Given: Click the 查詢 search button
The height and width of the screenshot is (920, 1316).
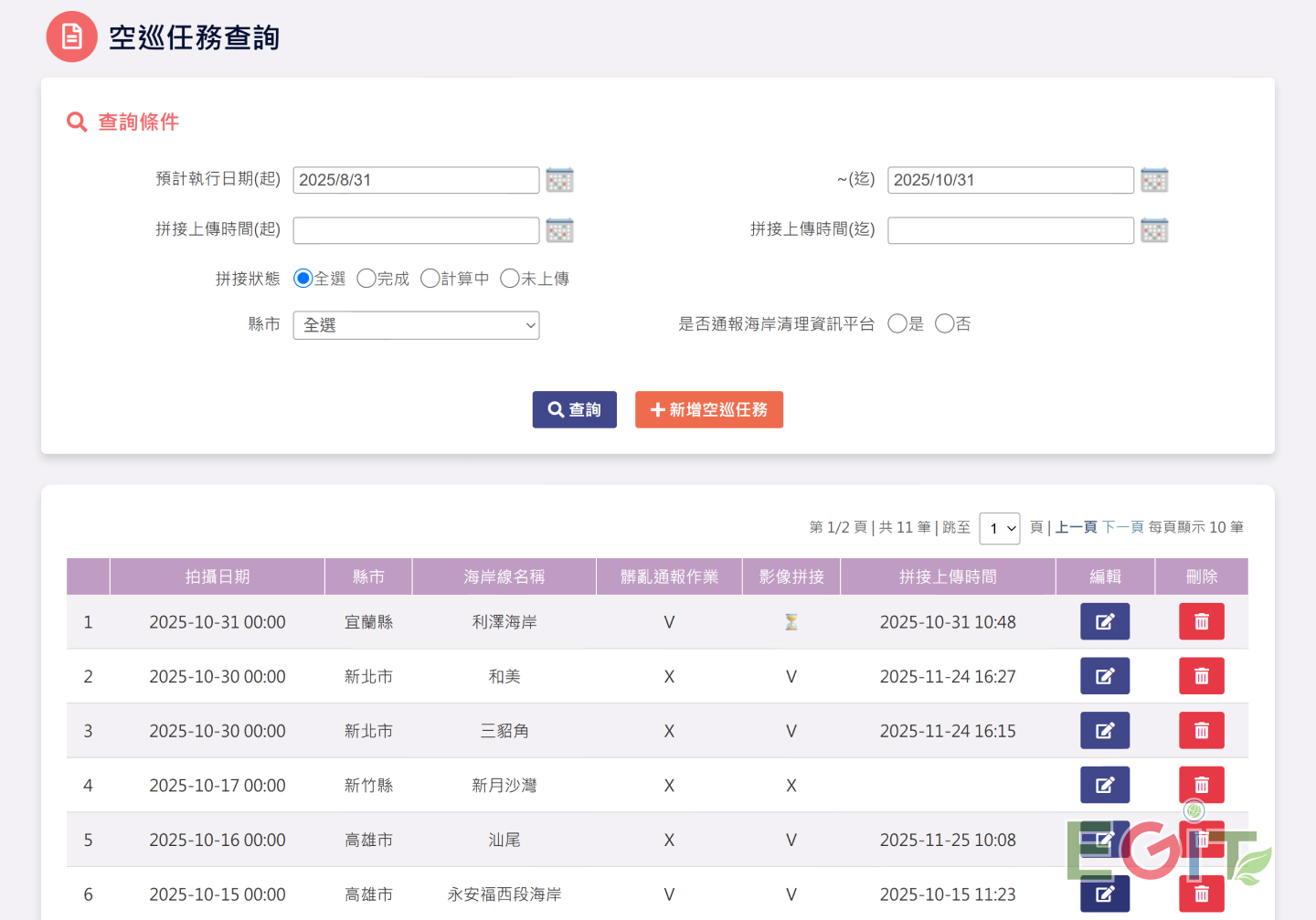Looking at the screenshot, I should [575, 409].
